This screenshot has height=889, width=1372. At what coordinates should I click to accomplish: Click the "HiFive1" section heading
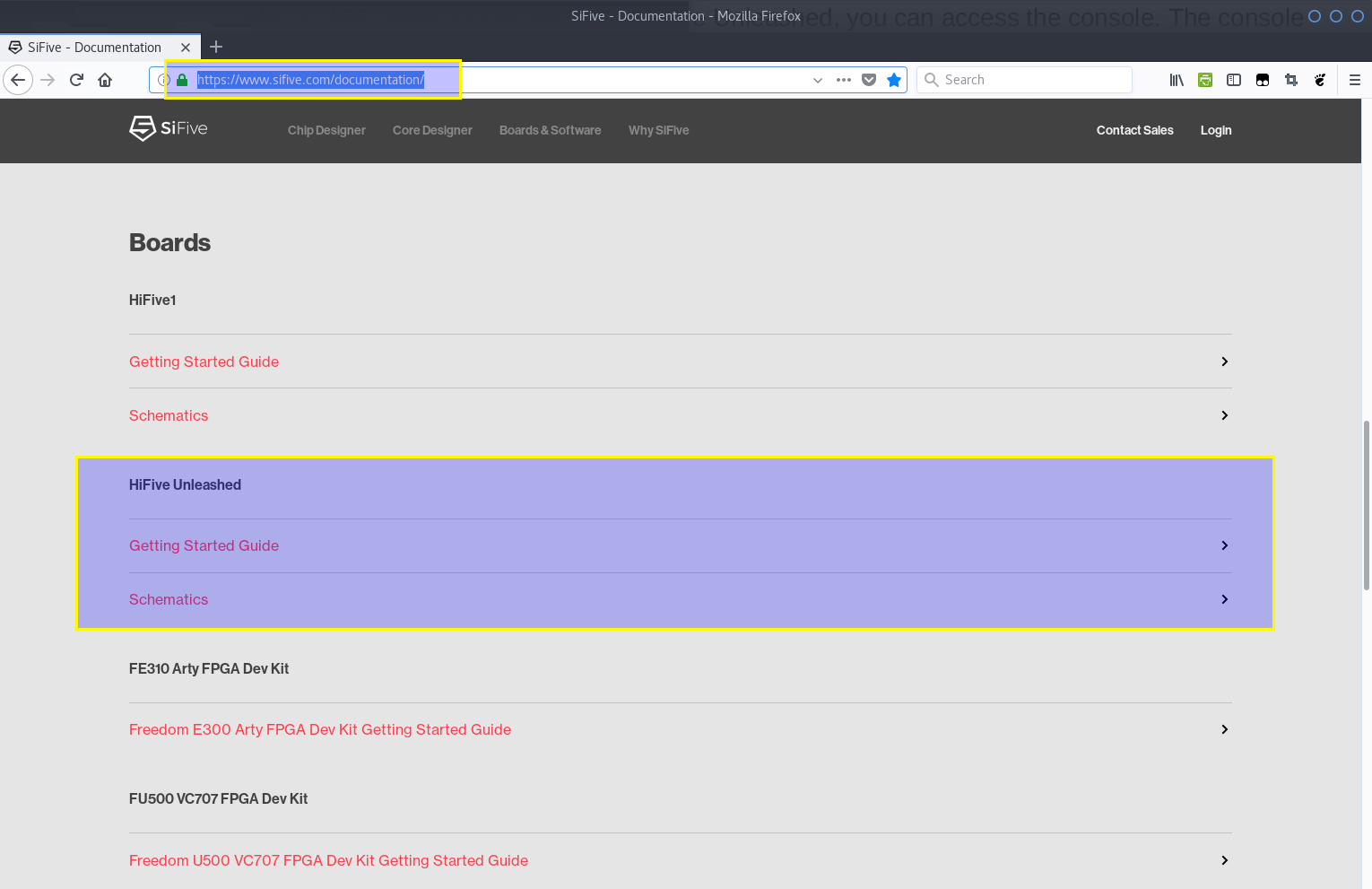coord(152,300)
